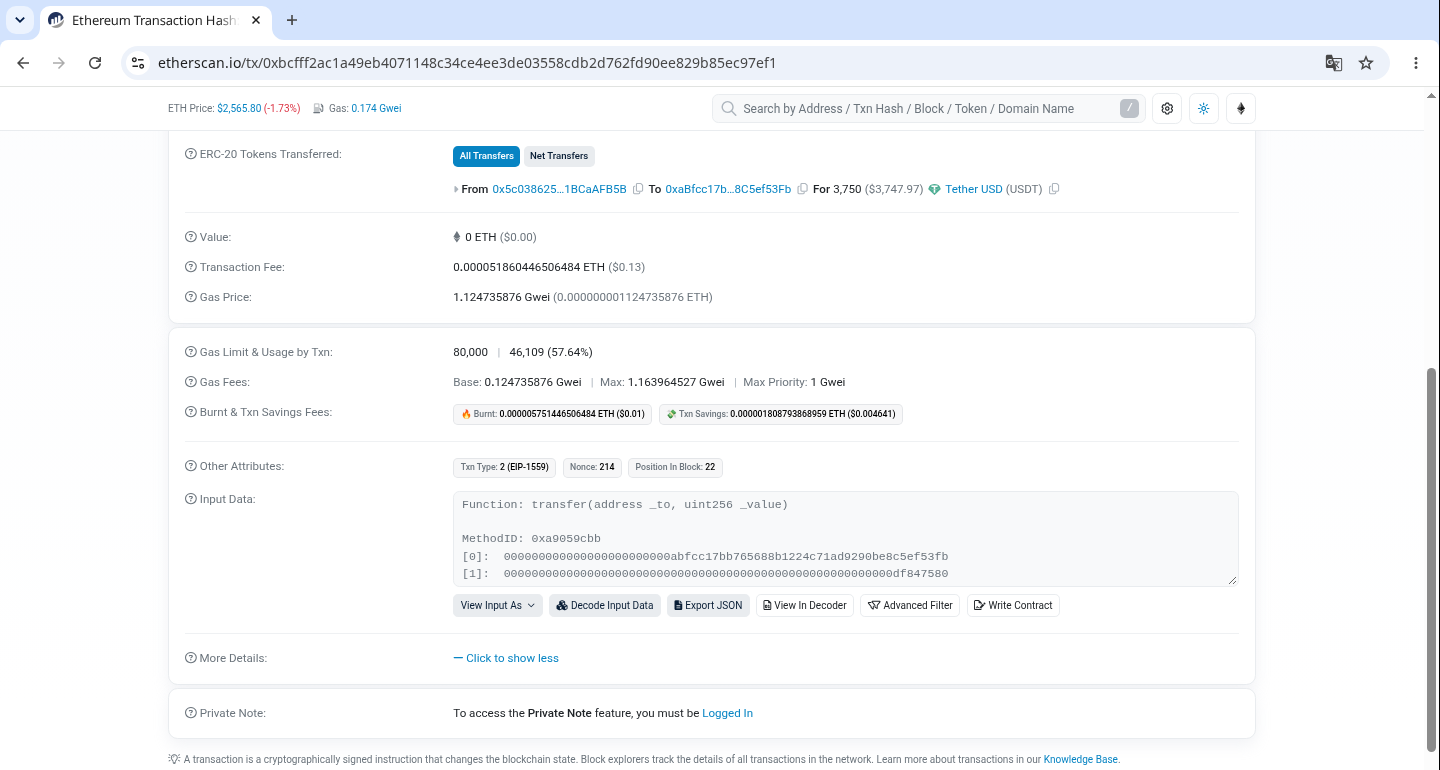This screenshot has width=1440, height=770.
Task: Click Export JSON button
Action: pos(708,605)
